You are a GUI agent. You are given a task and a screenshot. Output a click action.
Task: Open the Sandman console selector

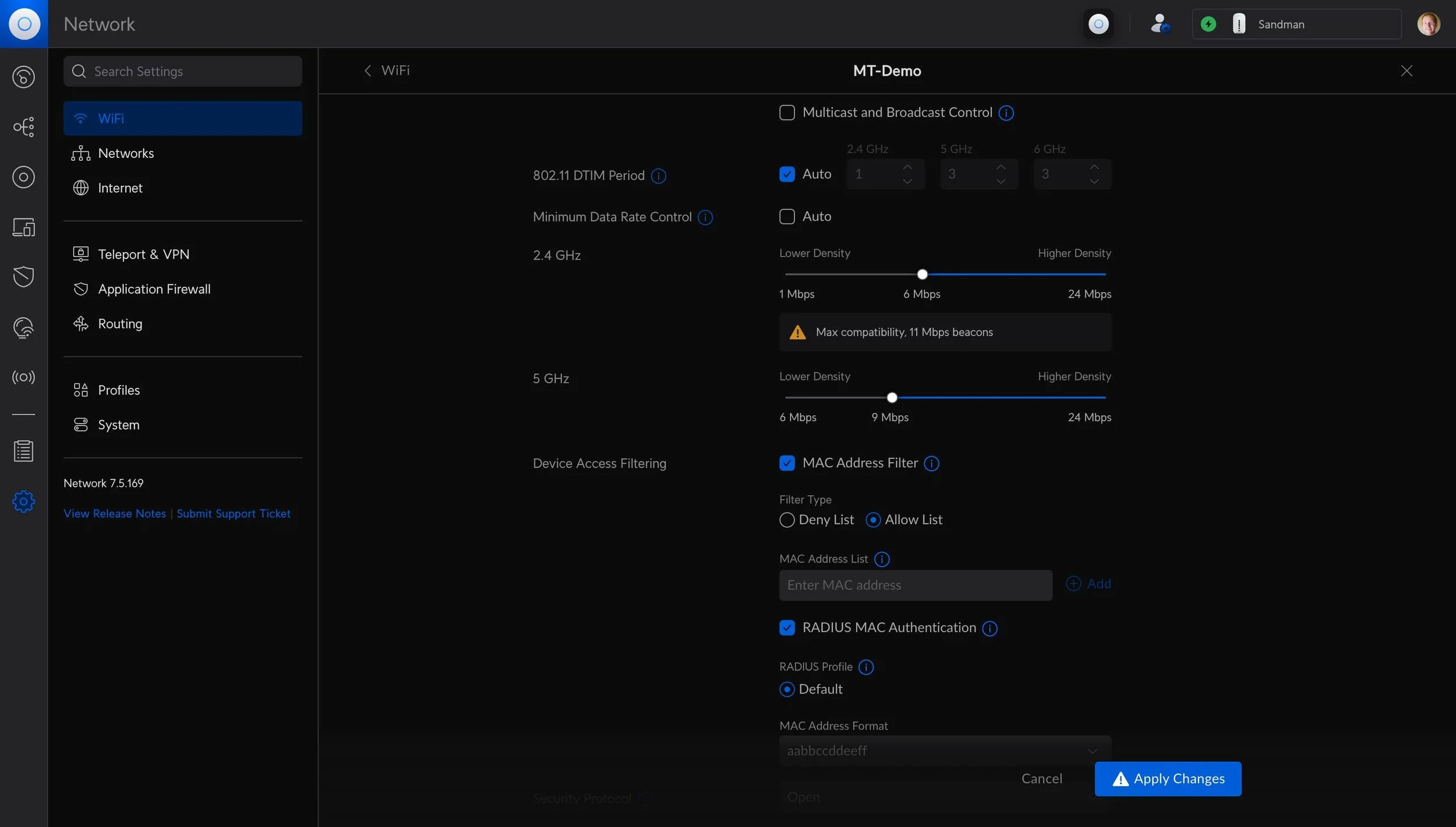click(1297, 24)
